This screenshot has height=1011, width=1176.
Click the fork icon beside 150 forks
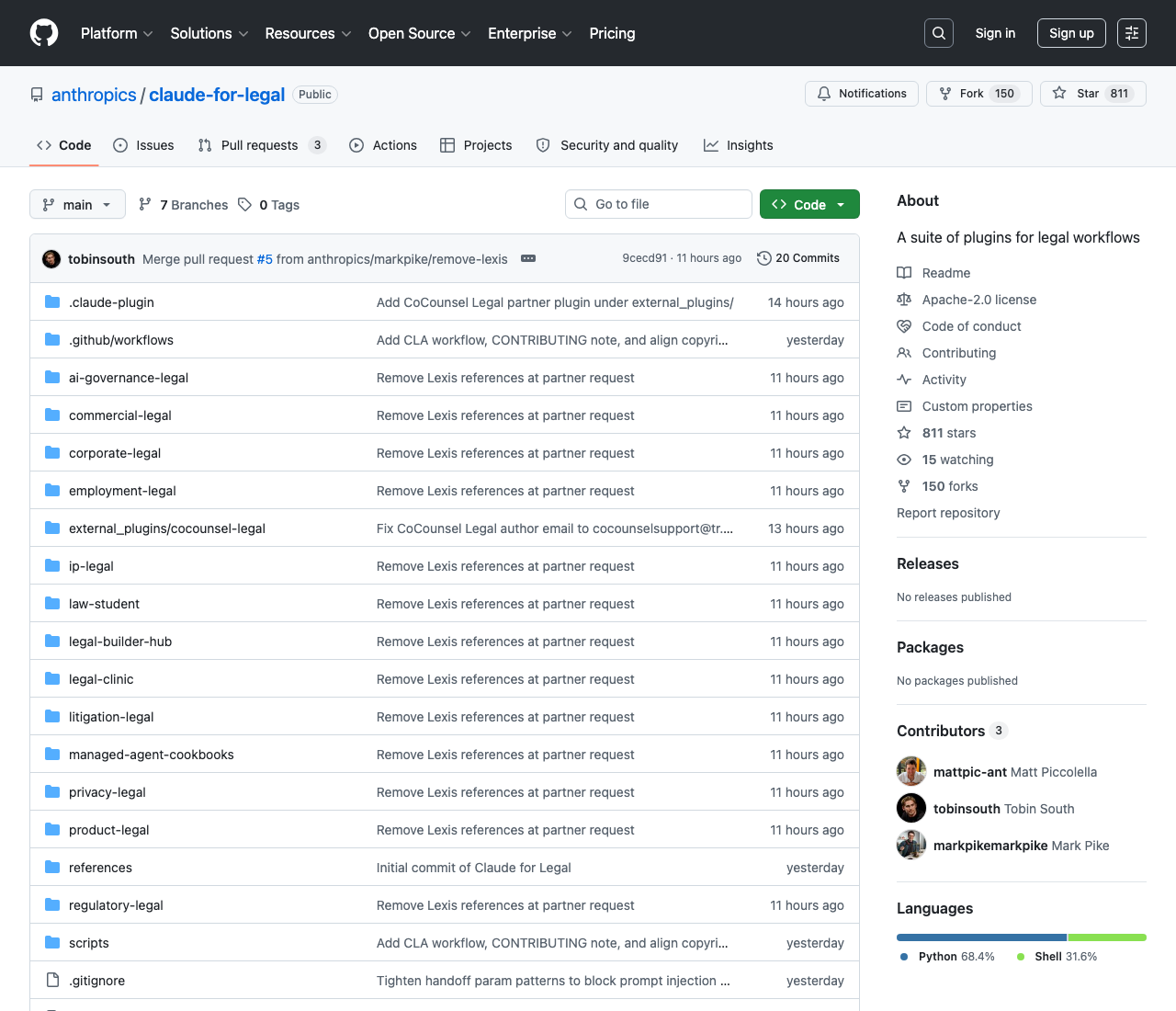coord(904,486)
